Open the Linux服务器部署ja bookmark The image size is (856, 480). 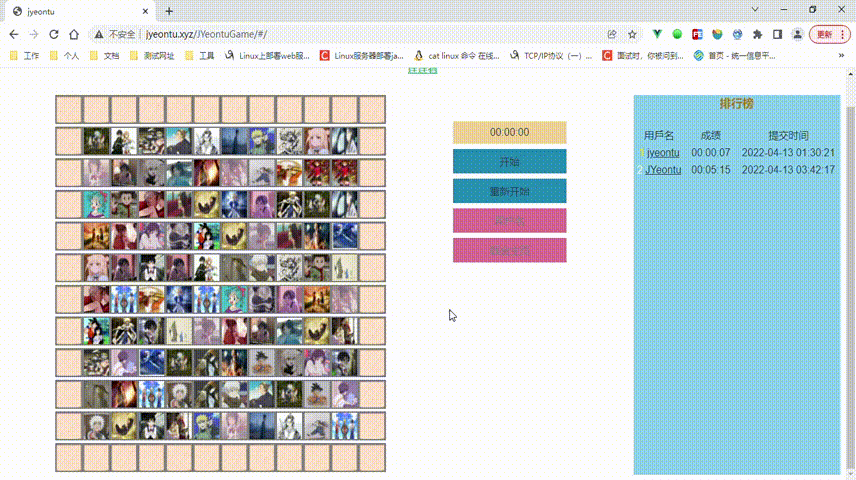click(362, 56)
